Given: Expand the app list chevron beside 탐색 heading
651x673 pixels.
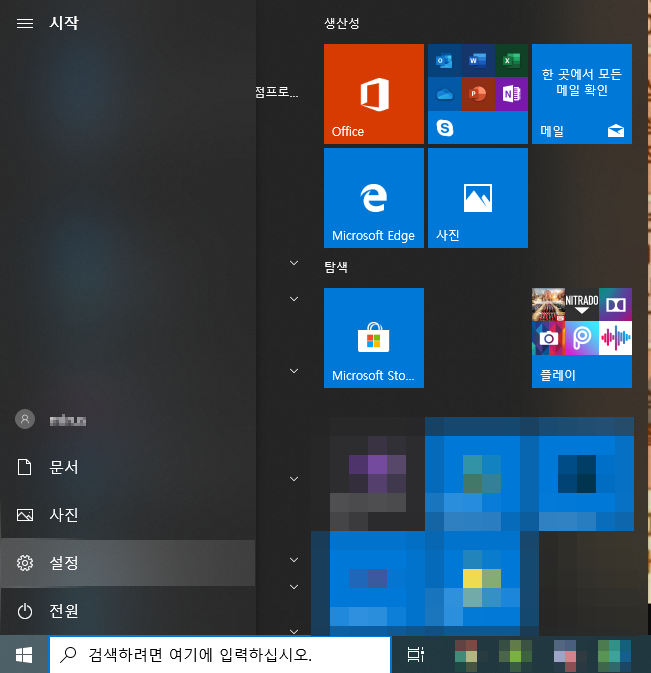Looking at the screenshot, I should click(294, 263).
